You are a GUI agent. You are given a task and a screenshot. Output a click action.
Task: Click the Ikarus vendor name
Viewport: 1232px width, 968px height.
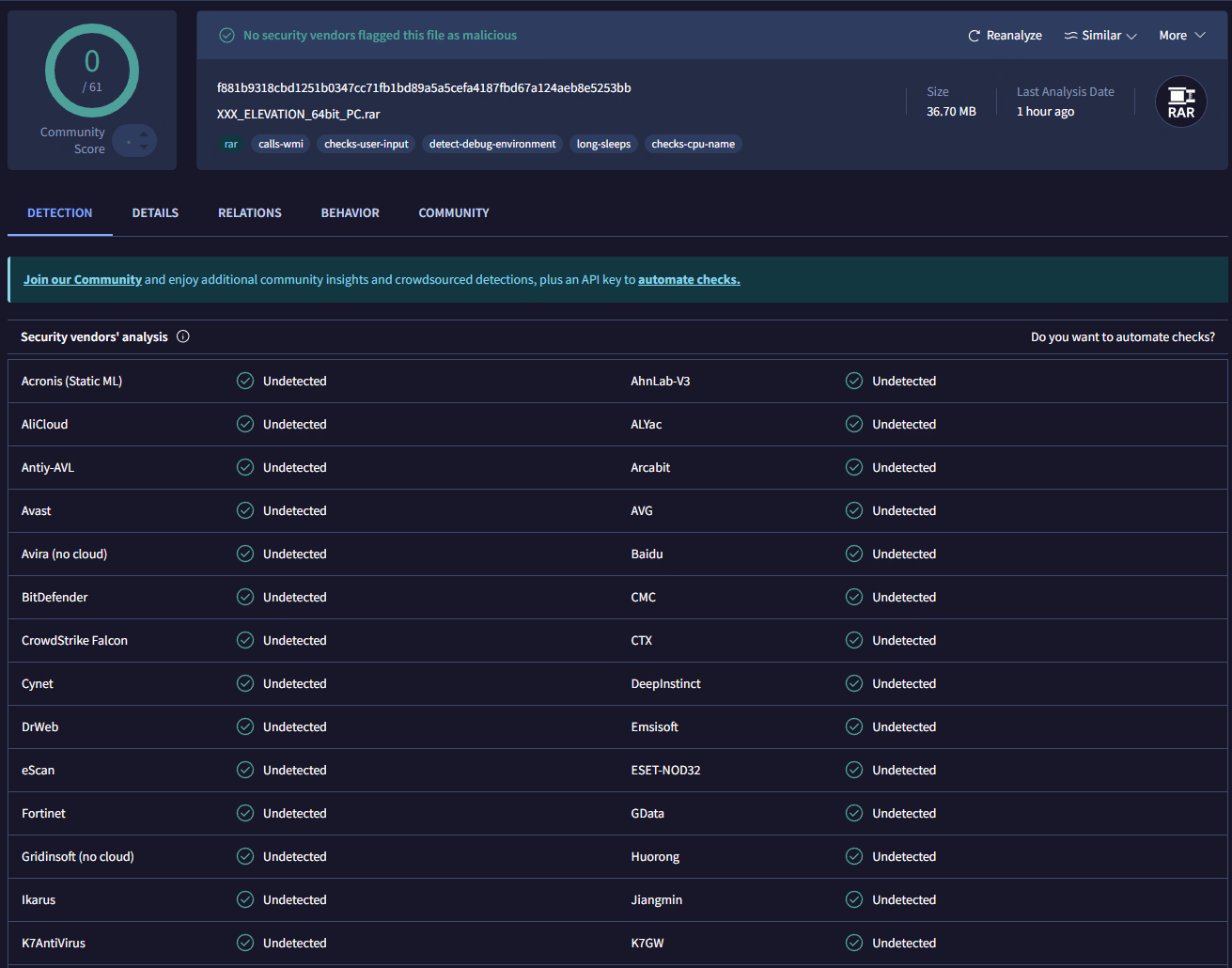[39, 900]
